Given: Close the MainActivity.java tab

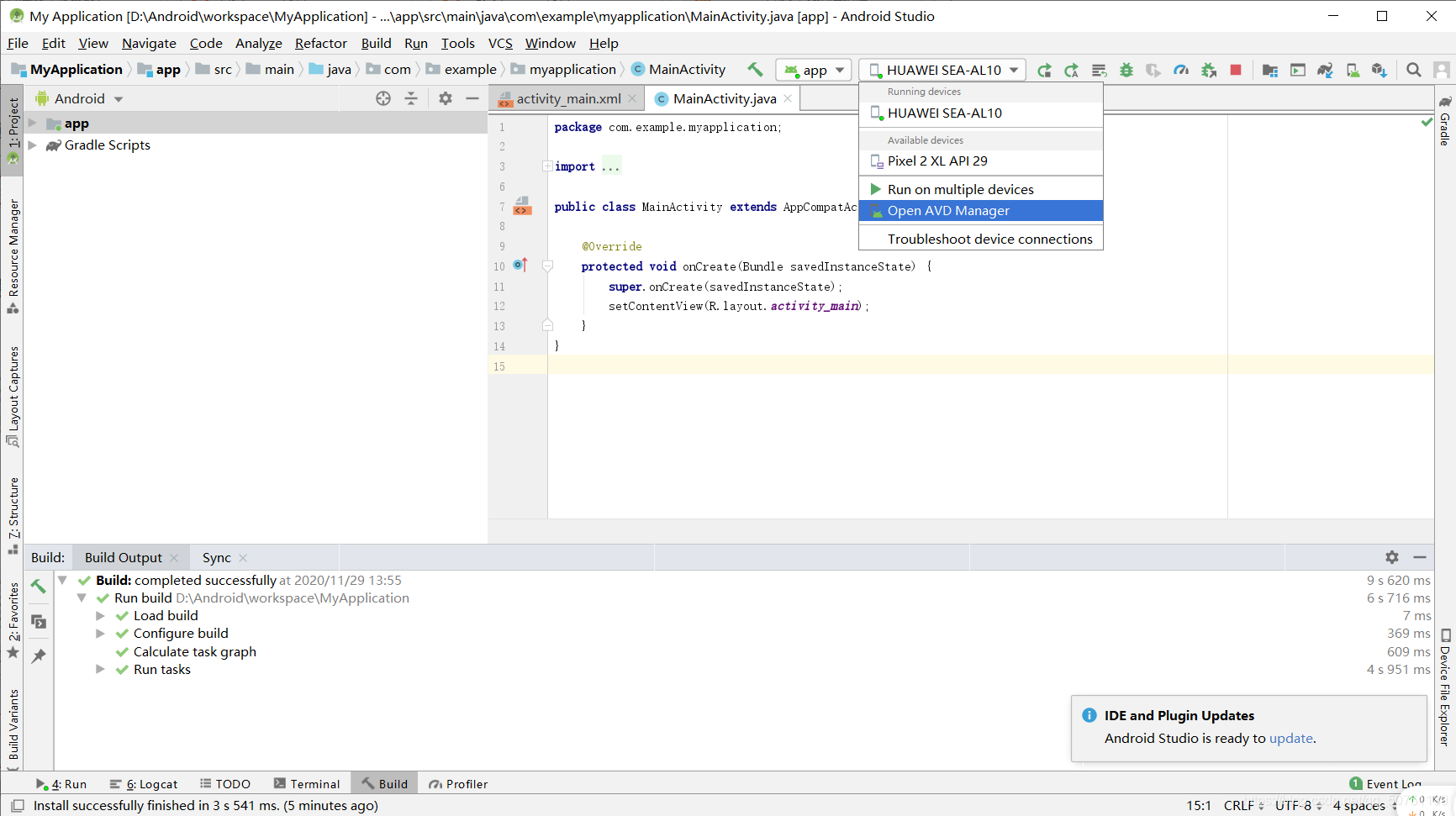Looking at the screenshot, I should [788, 98].
